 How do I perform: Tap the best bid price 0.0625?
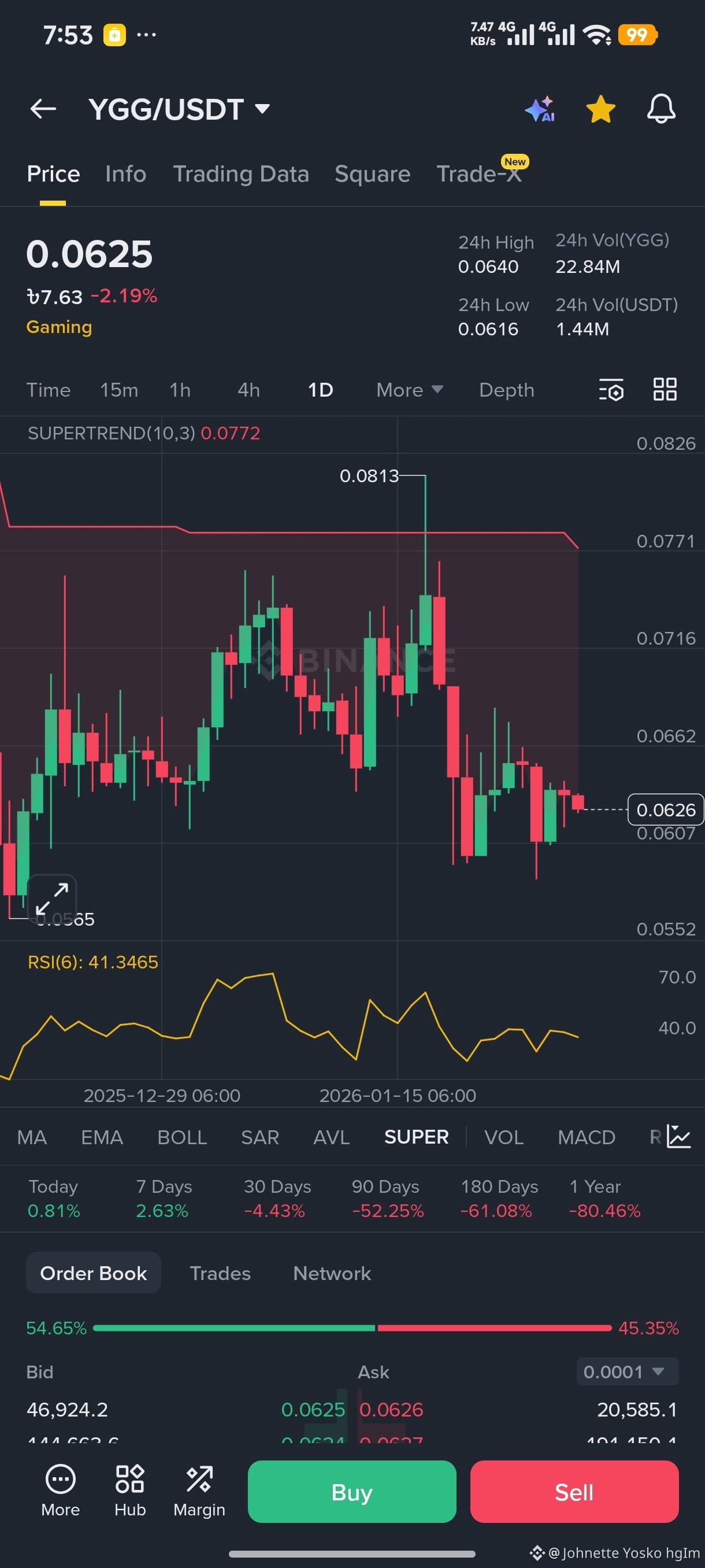tap(313, 1409)
